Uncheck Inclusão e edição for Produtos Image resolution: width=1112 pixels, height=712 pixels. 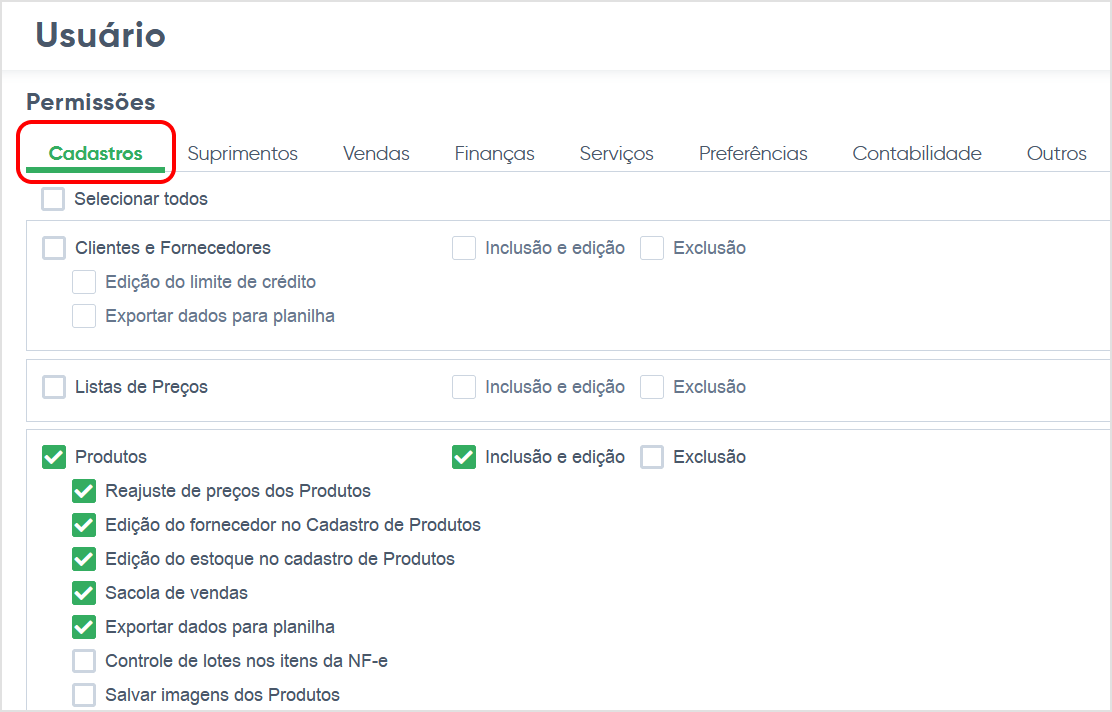(464, 457)
